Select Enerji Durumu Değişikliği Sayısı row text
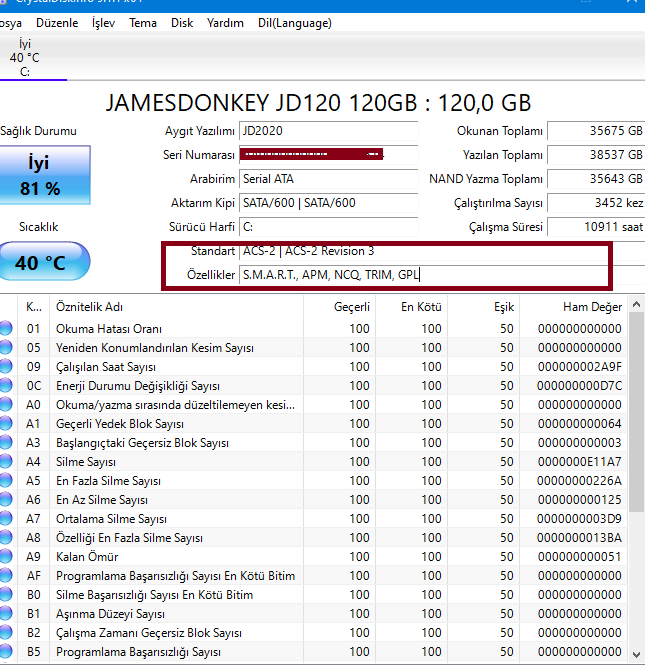The width and height of the screenshot is (645, 666). pyautogui.click(x=138, y=386)
